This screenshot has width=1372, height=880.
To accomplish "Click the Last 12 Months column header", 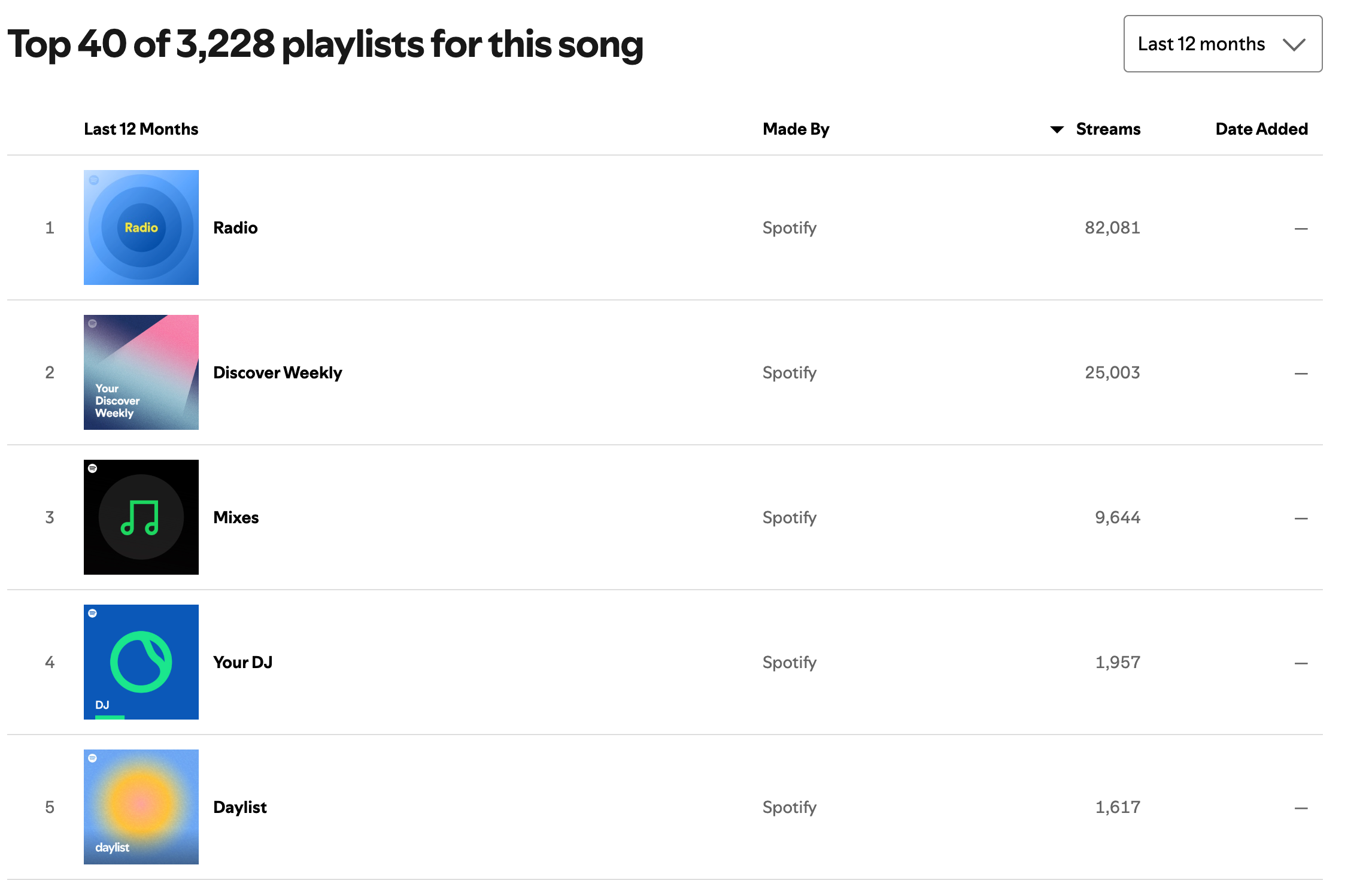I will coord(141,129).
